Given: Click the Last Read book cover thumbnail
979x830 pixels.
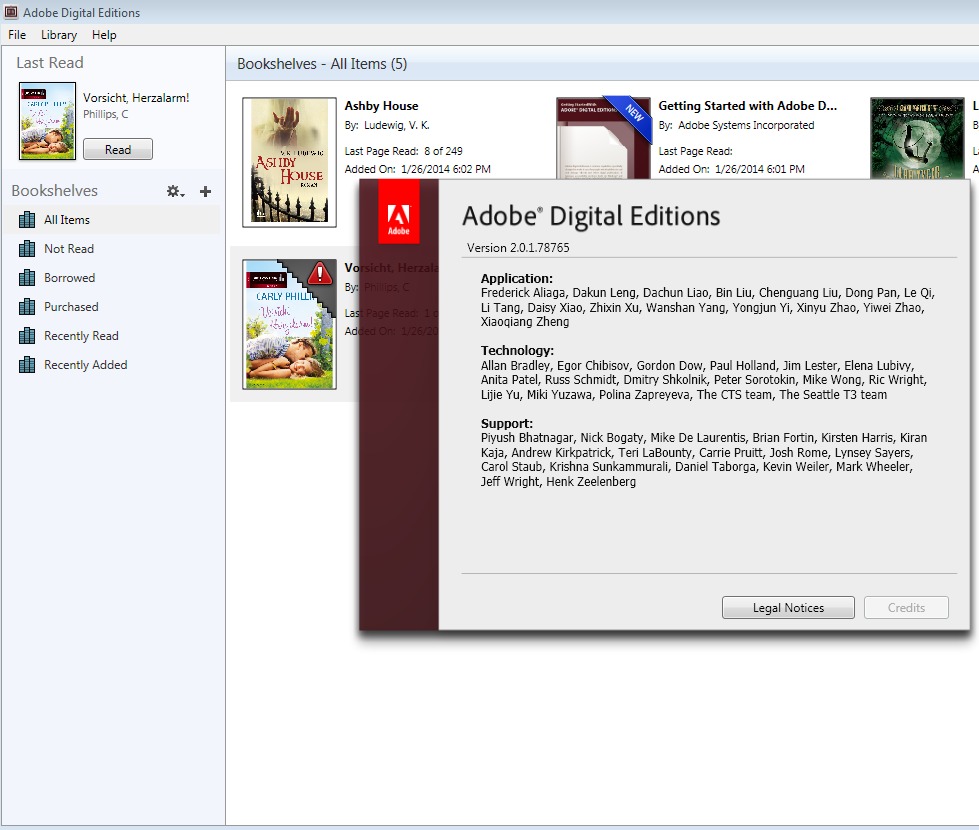Looking at the screenshot, I should pos(47,121).
